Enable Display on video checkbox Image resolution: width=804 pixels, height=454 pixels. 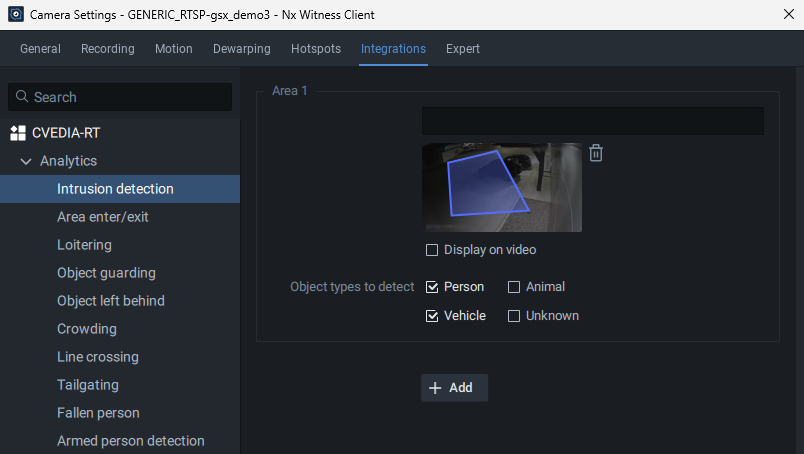pos(432,250)
